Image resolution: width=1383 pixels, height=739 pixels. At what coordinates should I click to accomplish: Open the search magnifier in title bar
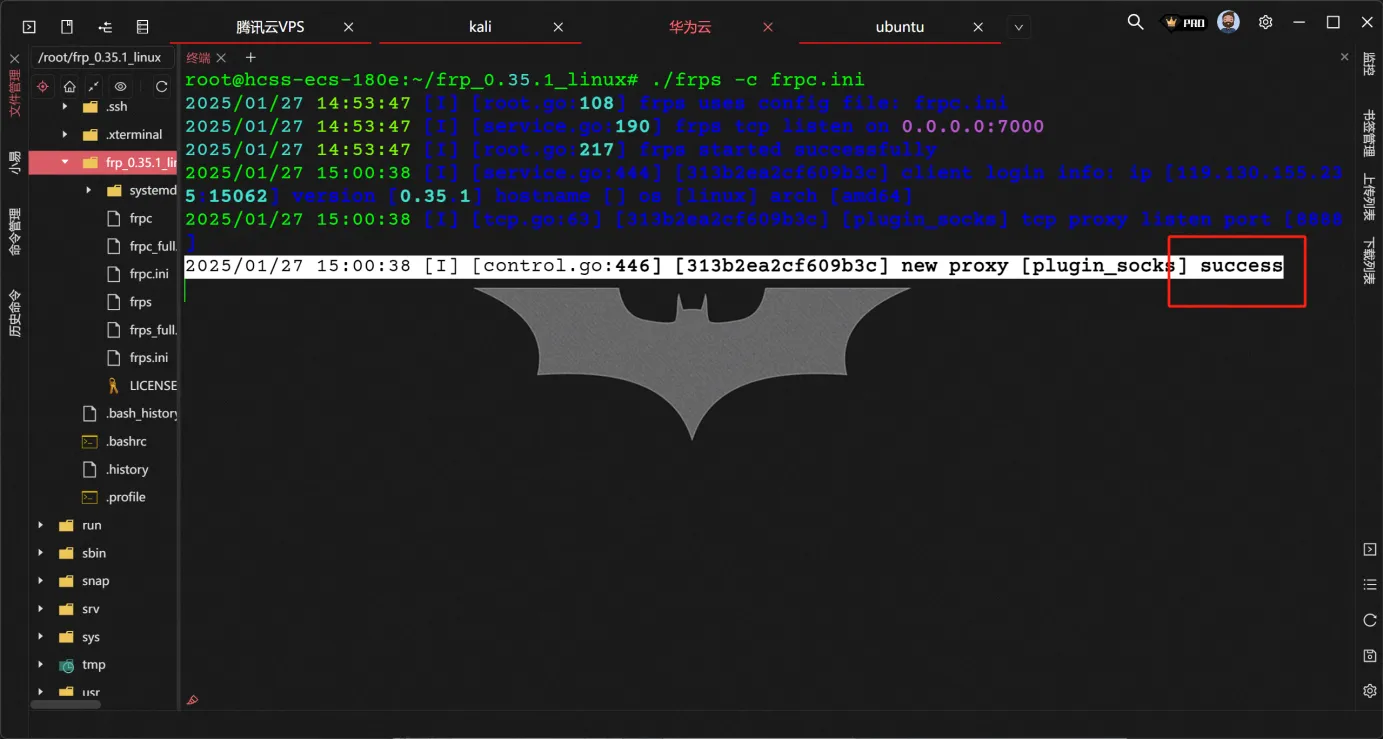point(1135,22)
